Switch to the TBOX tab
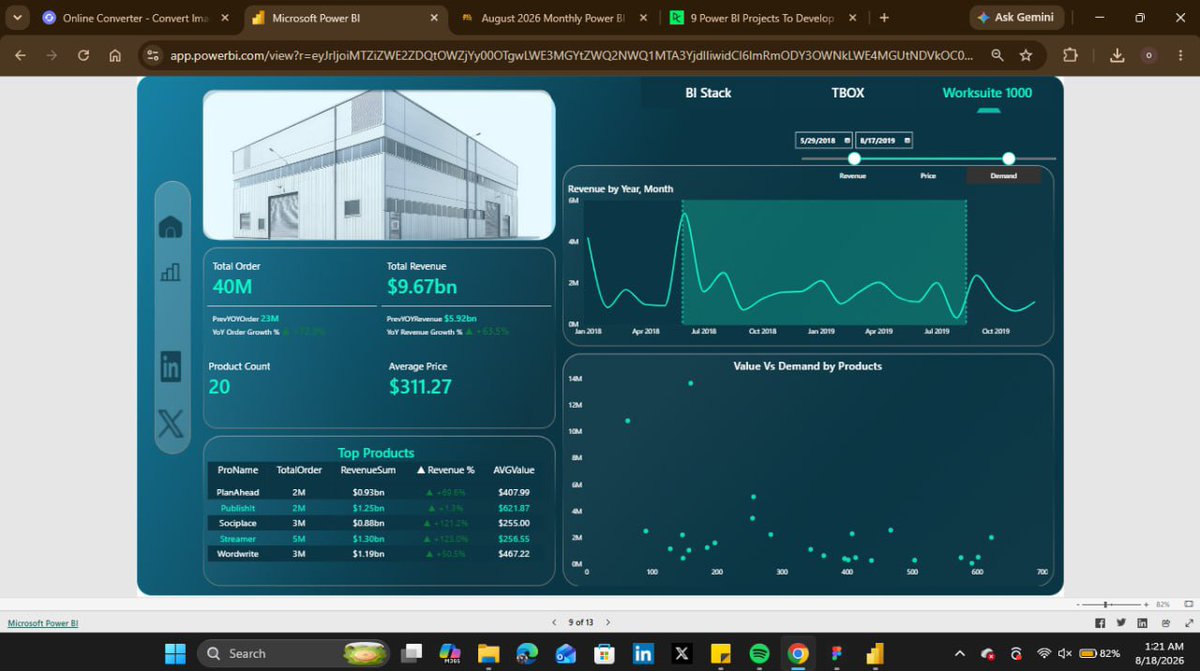The height and width of the screenshot is (671, 1200). pos(848,93)
